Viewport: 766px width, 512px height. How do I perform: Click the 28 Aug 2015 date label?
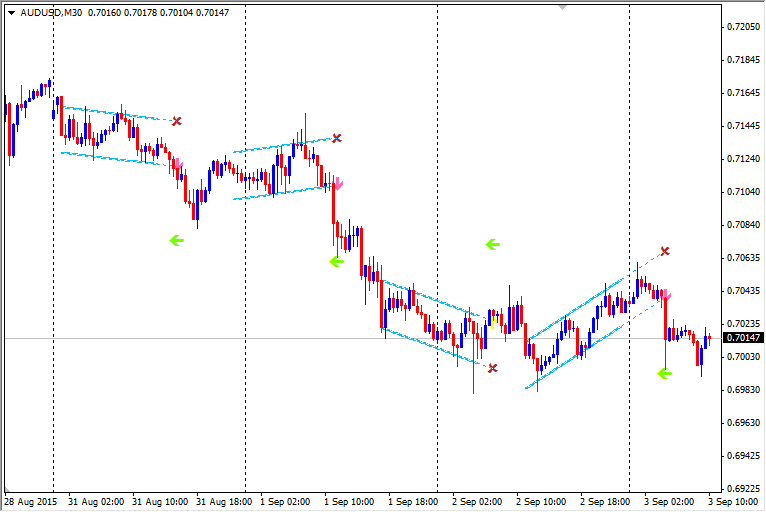coord(31,502)
